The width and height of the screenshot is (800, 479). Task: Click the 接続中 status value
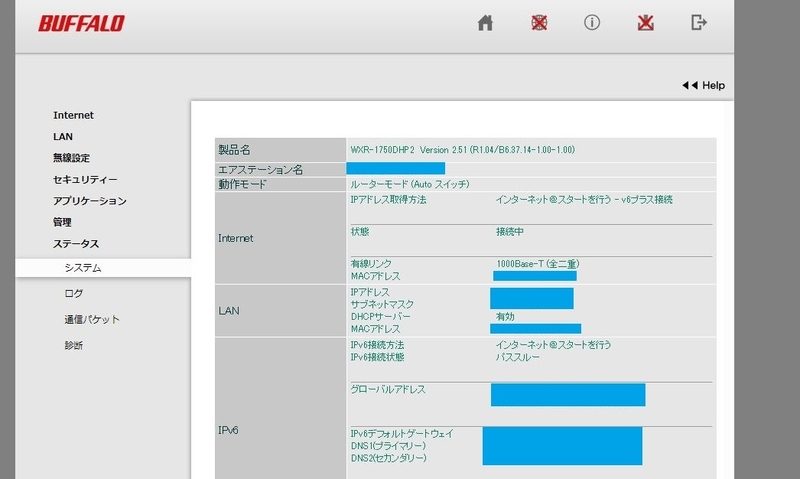click(x=510, y=232)
